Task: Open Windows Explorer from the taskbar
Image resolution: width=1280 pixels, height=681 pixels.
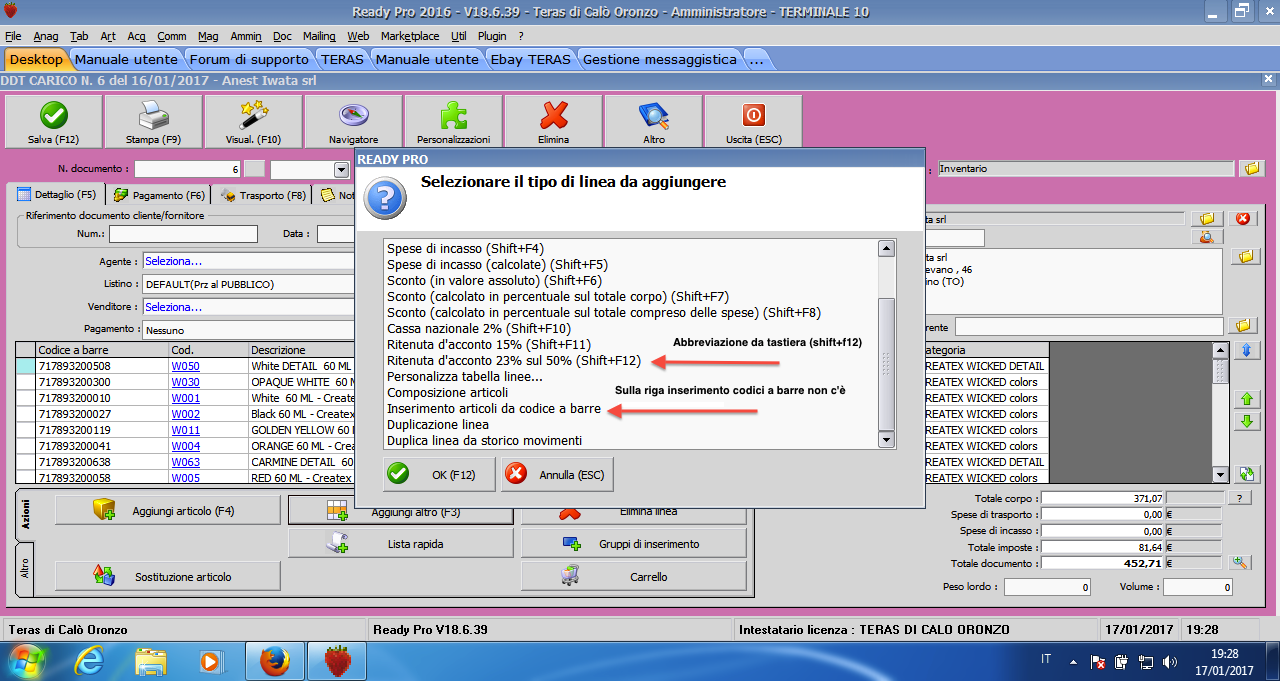Action: [150, 661]
